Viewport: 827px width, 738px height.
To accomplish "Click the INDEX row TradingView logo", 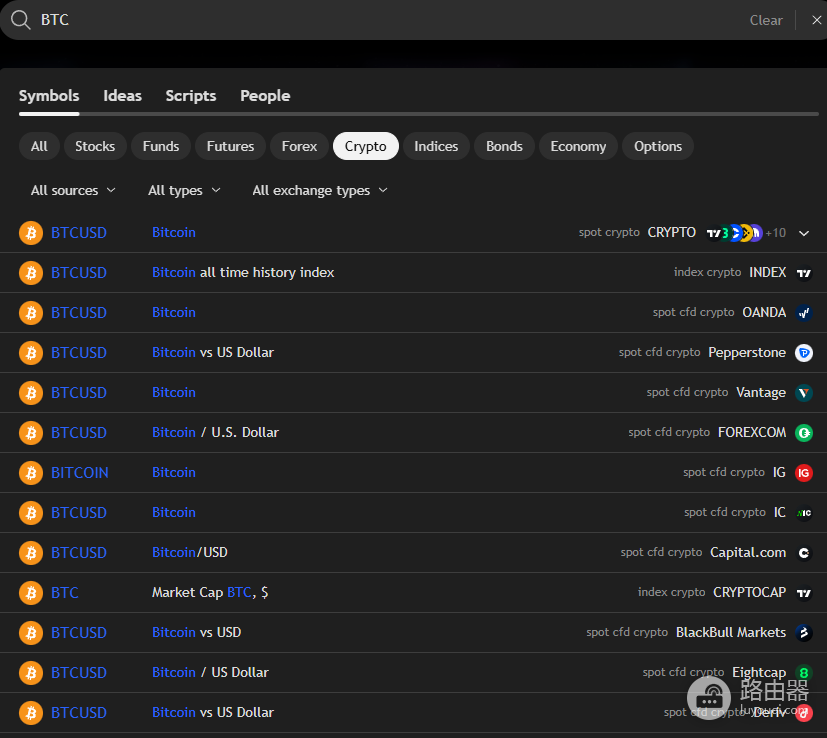I will 804,273.
